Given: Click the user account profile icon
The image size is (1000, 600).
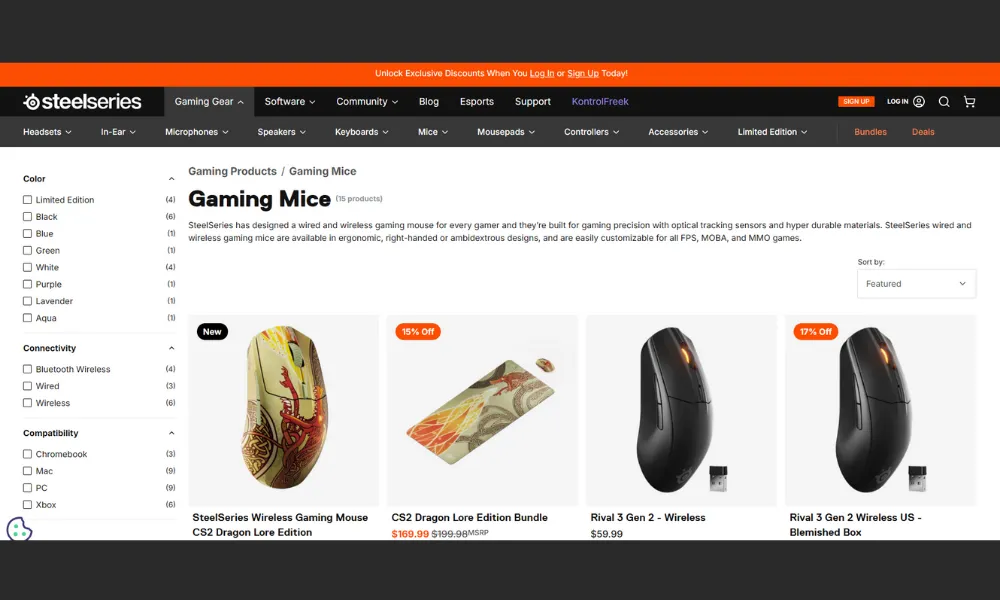Looking at the screenshot, I should click(x=919, y=101).
